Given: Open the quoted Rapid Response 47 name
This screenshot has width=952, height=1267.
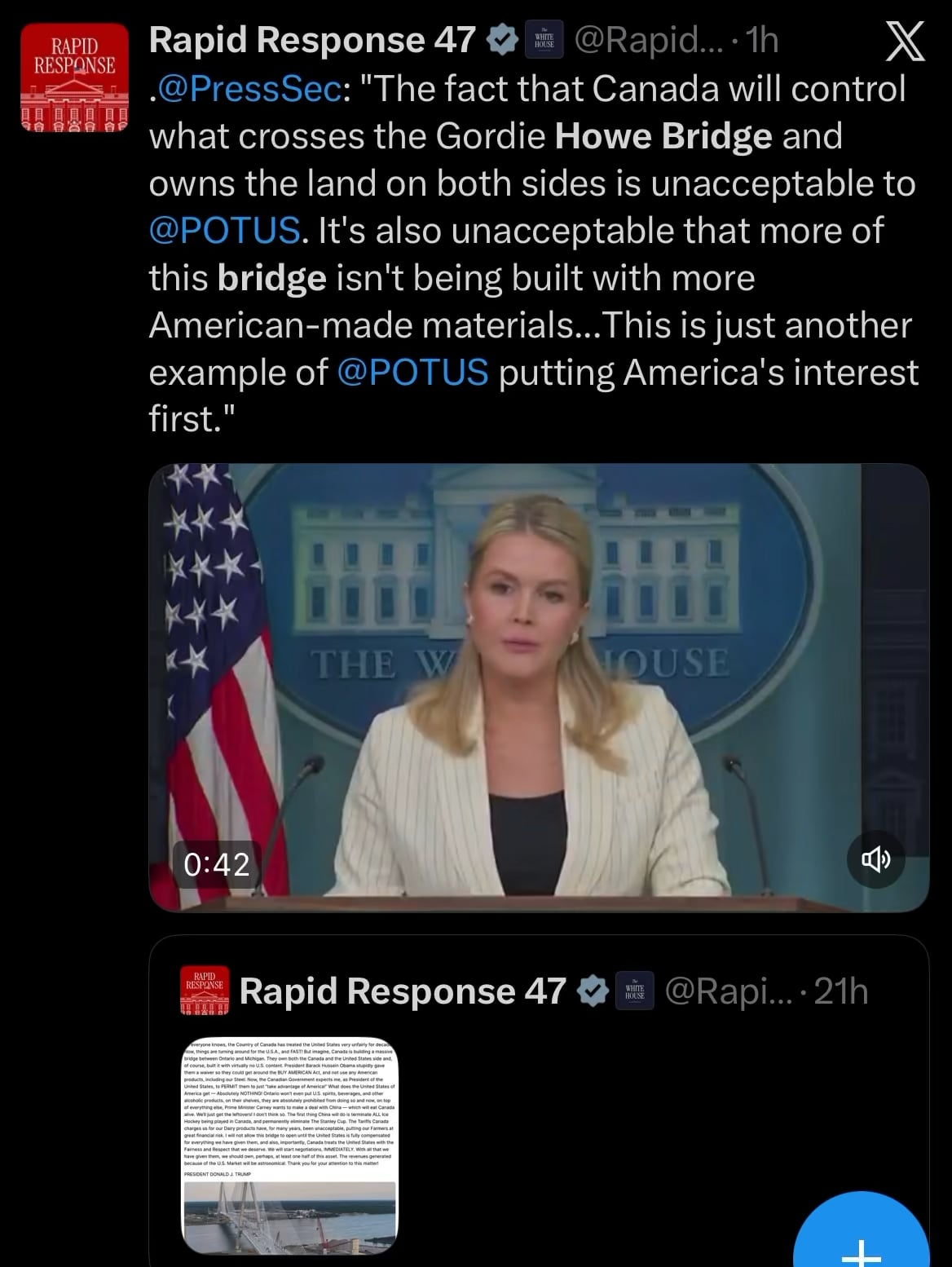Looking at the screenshot, I should [403, 991].
